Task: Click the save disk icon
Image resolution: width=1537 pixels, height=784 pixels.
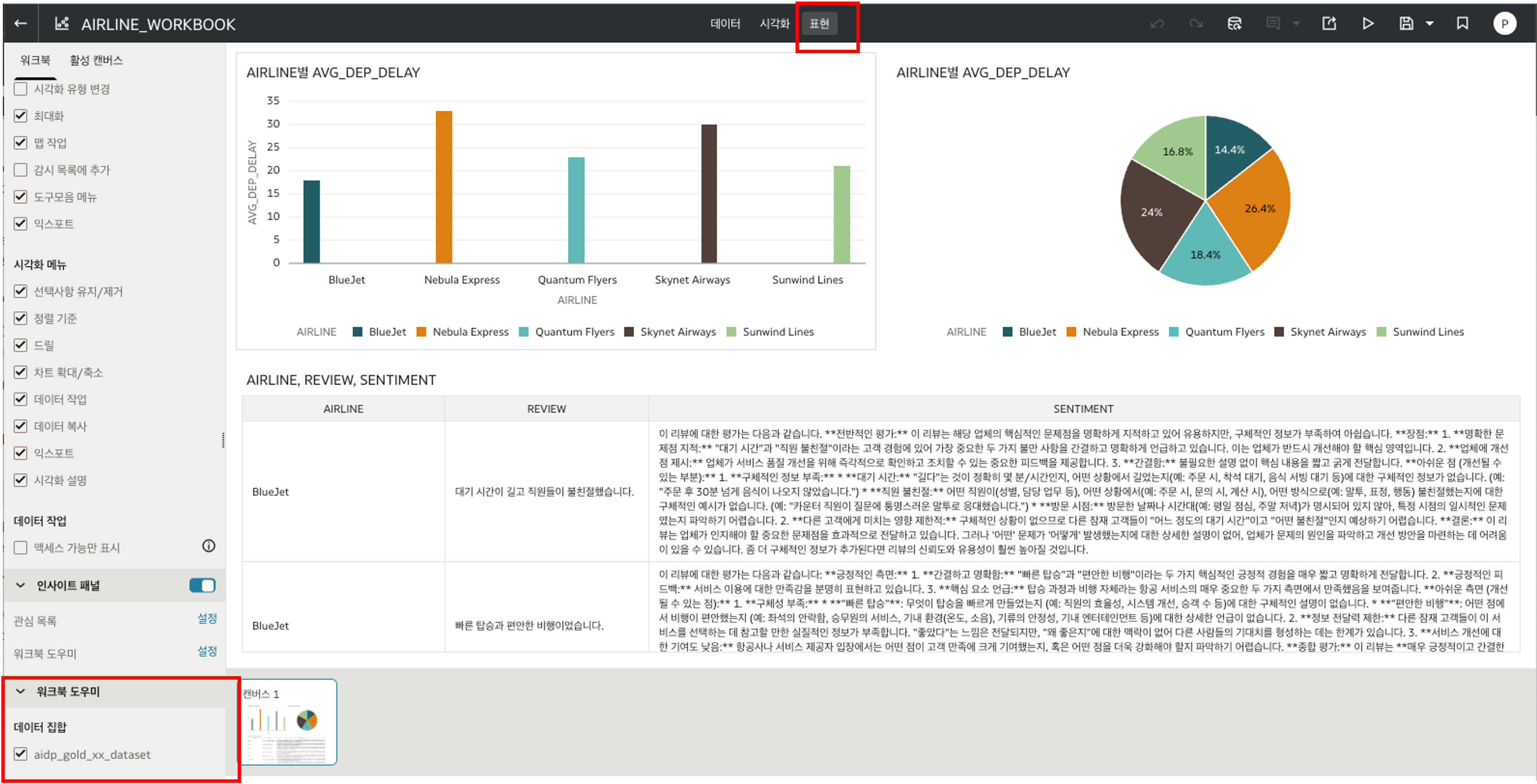Action: [1406, 24]
